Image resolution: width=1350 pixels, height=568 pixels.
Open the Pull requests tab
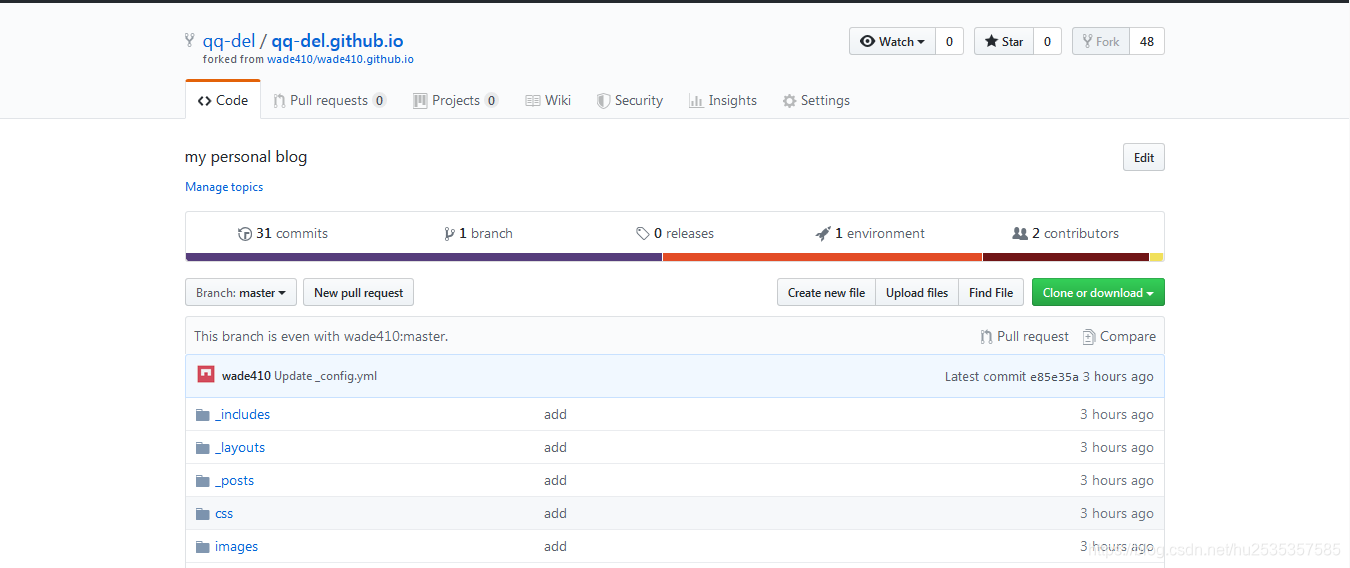tap(330, 100)
